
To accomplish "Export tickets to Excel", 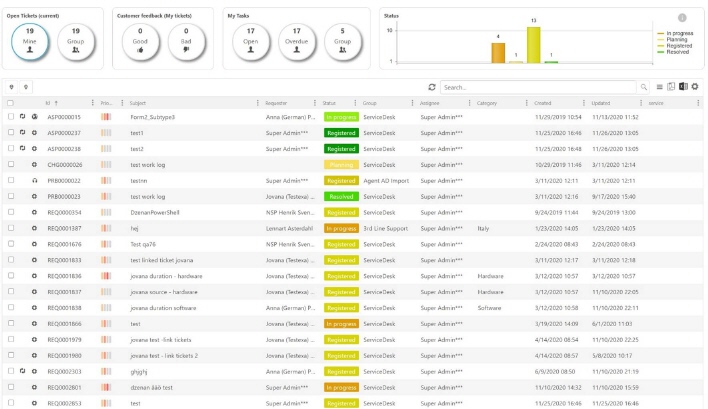I will pos(683,86).
